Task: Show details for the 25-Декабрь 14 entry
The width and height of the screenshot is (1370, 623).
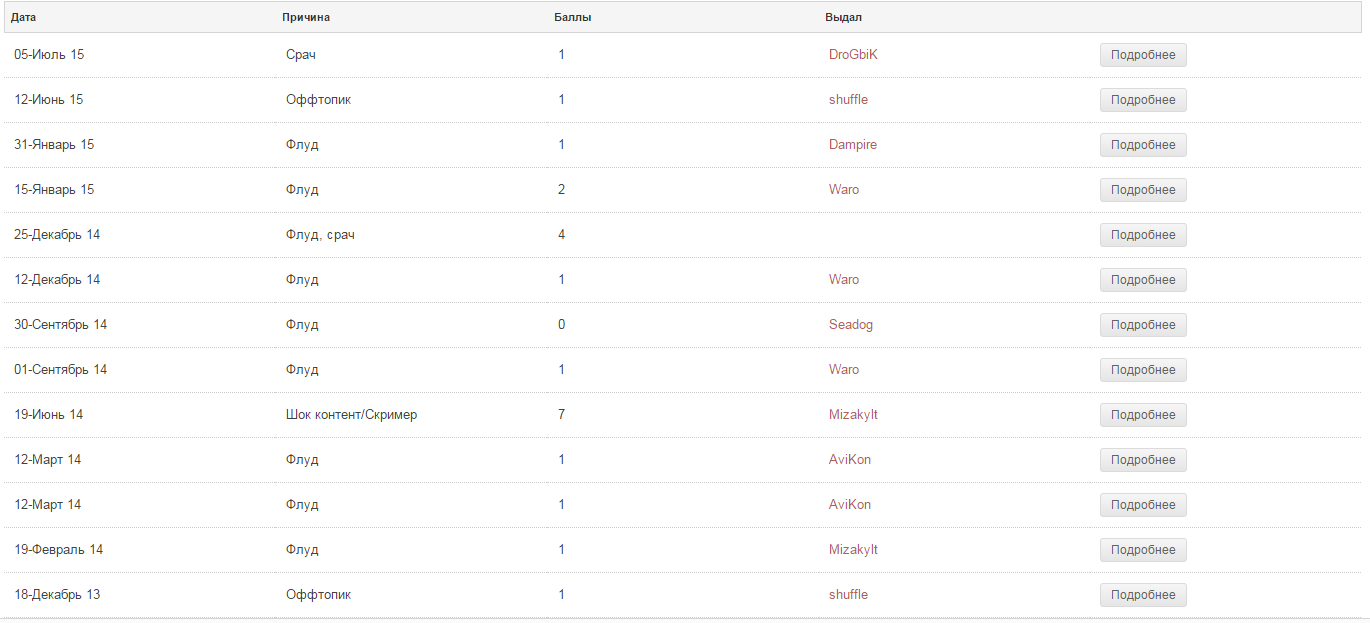Action: [1143, 235]
